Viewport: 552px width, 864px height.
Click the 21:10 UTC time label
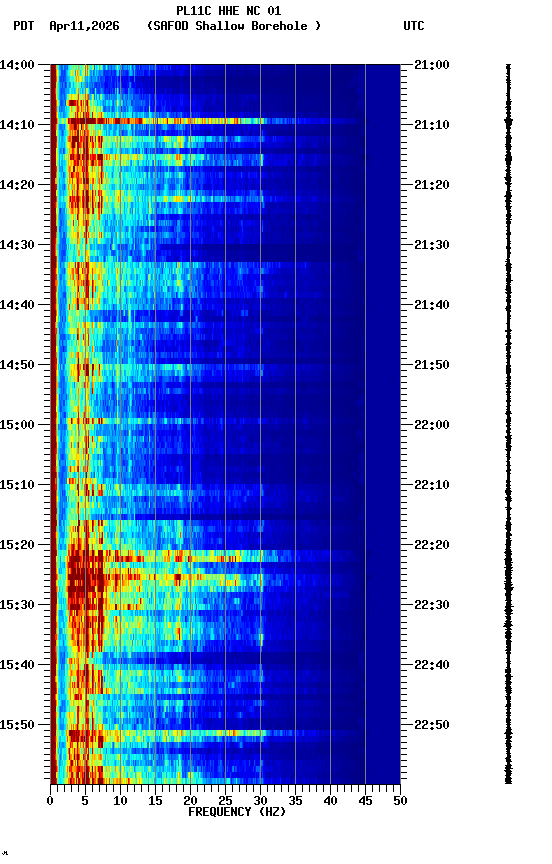coord(432,125)
